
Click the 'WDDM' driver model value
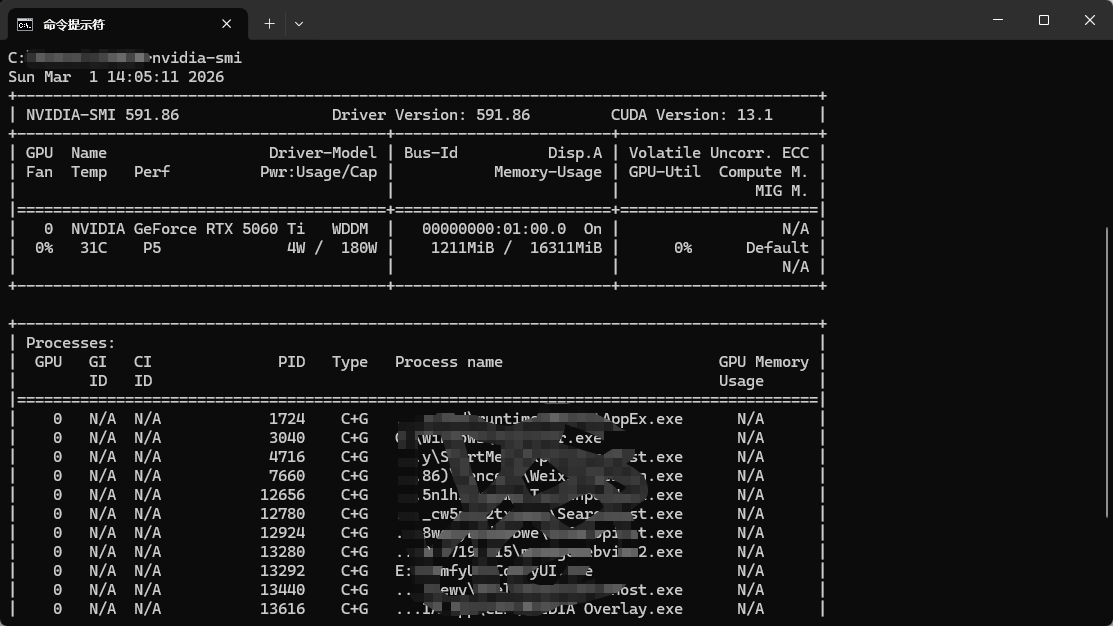click(350, 229)
